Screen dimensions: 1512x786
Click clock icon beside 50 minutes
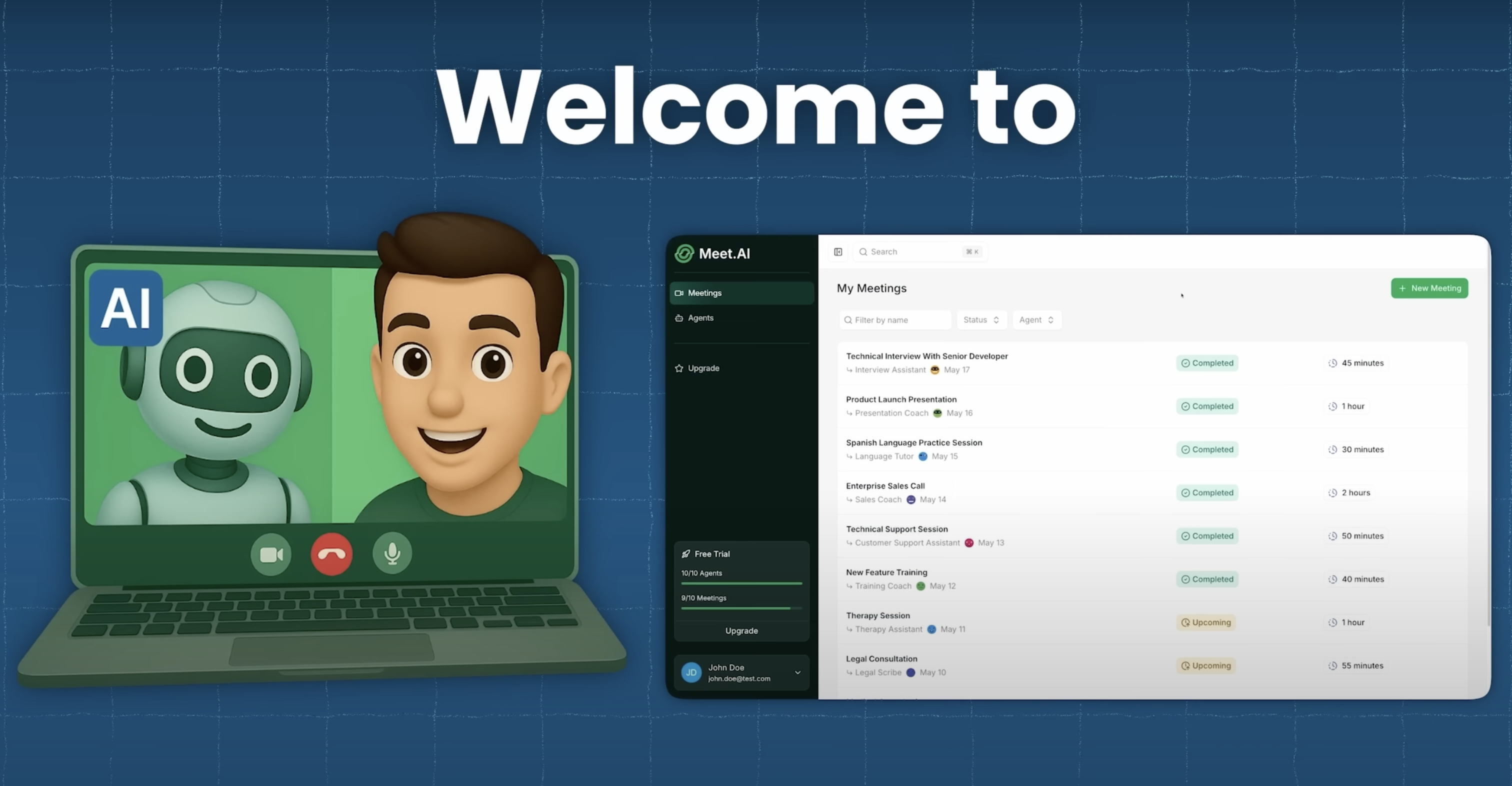click(1332, 536)
